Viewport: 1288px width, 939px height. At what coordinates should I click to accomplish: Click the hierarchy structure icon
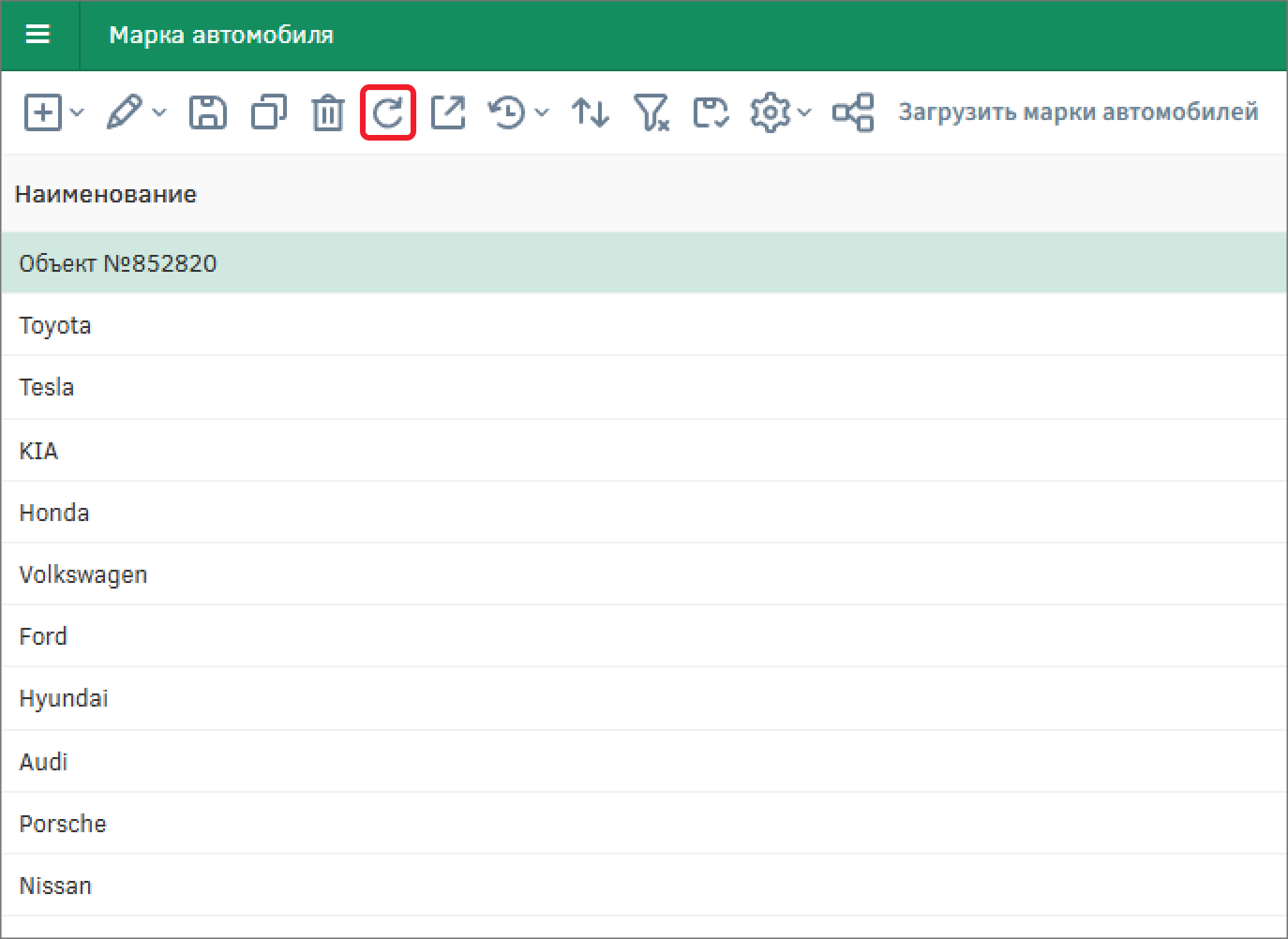(853, 112)
